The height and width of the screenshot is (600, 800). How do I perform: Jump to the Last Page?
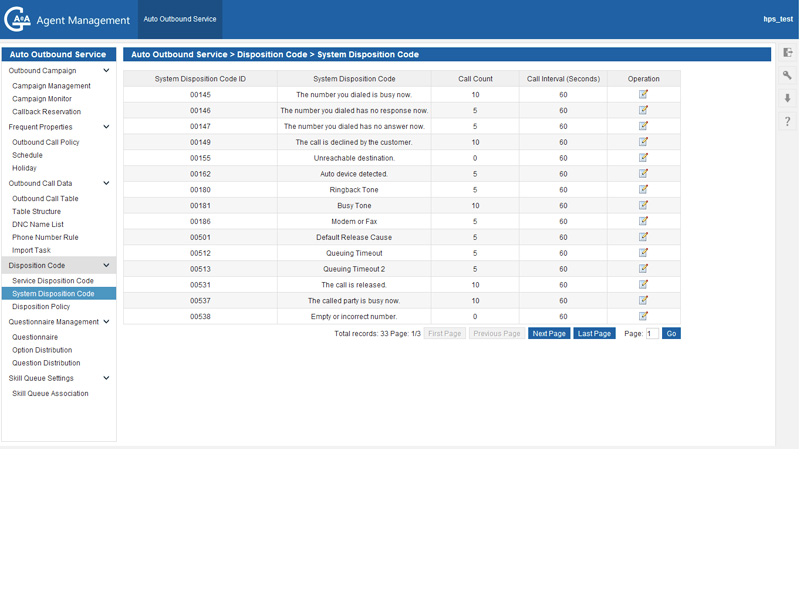click(x=594, y=333)
